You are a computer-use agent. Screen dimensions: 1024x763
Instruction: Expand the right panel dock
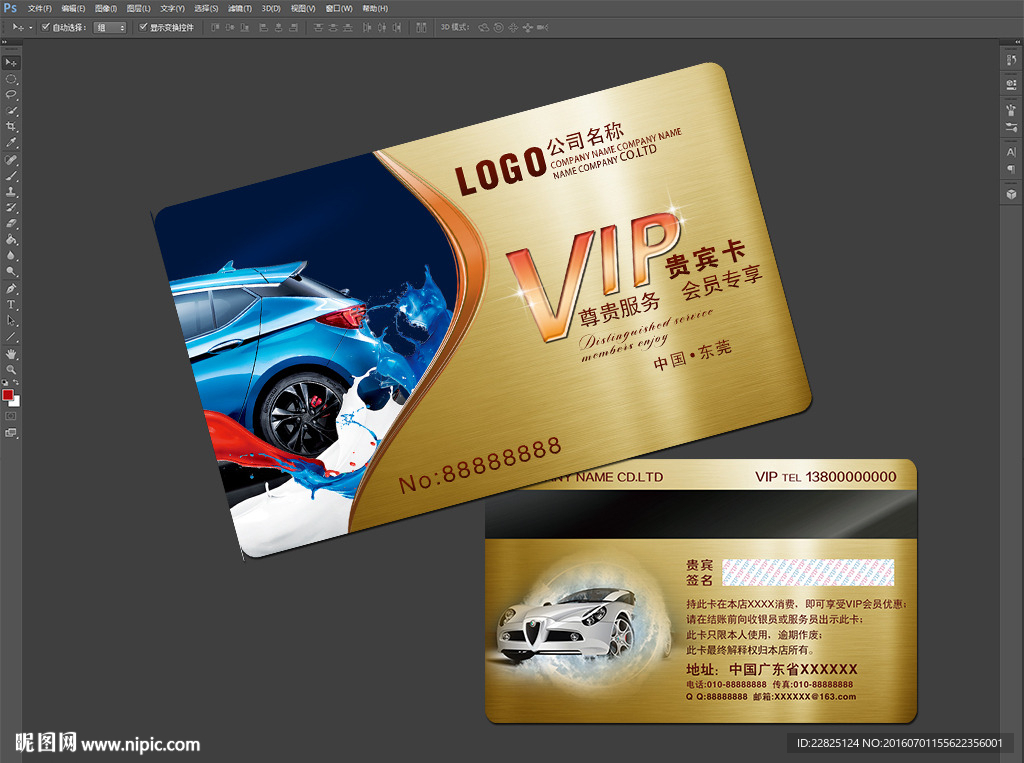pyautogui.click(x=1018, y=42)
